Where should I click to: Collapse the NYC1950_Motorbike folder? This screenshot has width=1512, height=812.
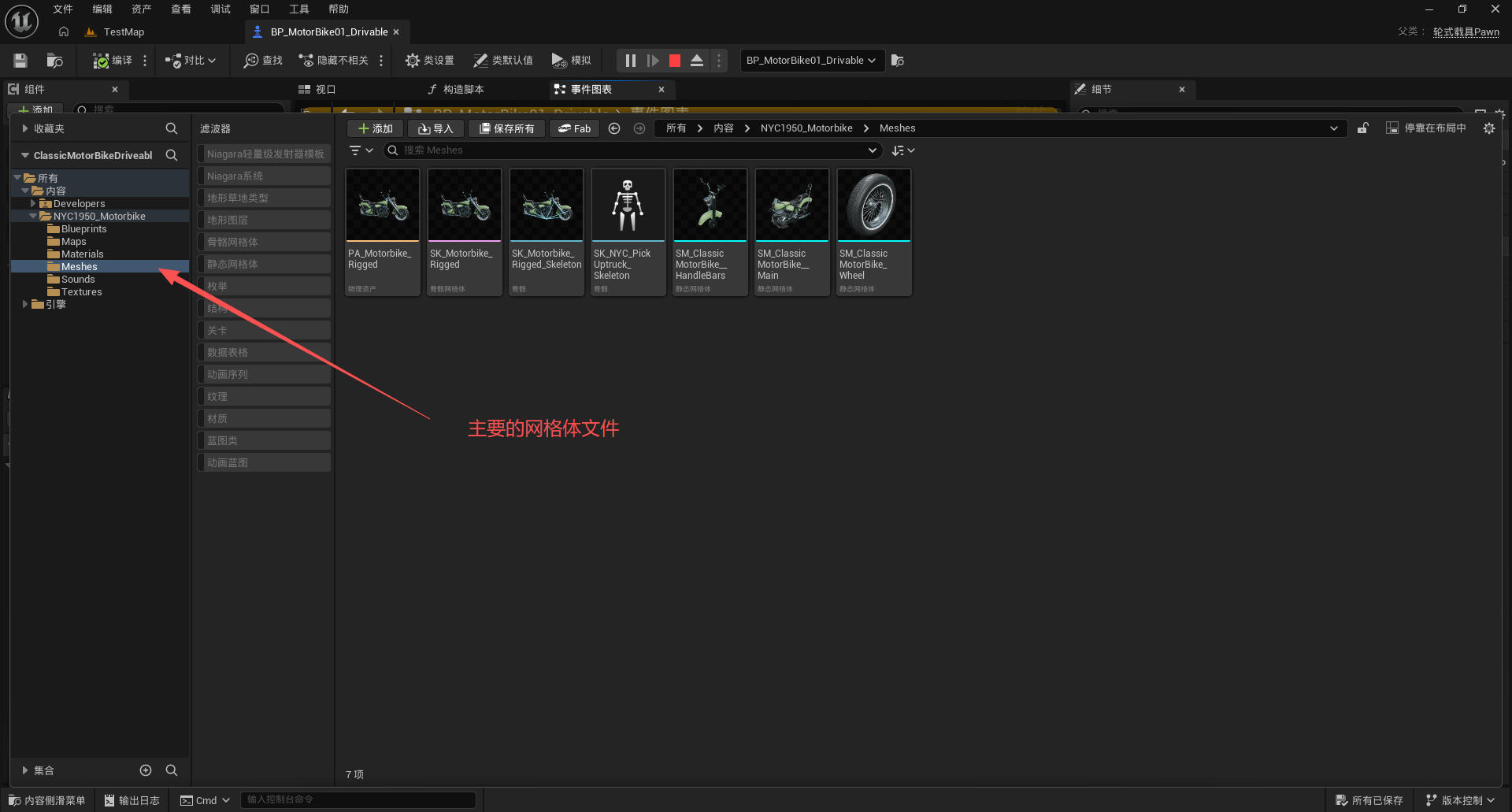click(x=33, y=217)
